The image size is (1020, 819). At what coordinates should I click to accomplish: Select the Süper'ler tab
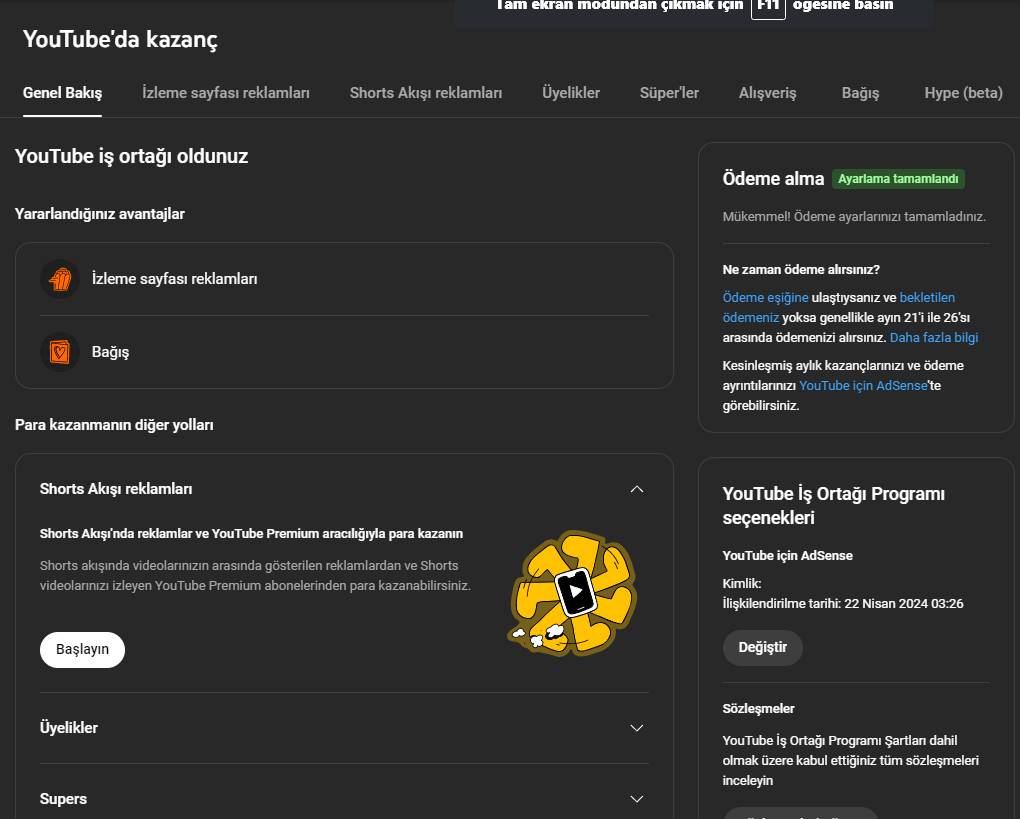click(669, 93)
